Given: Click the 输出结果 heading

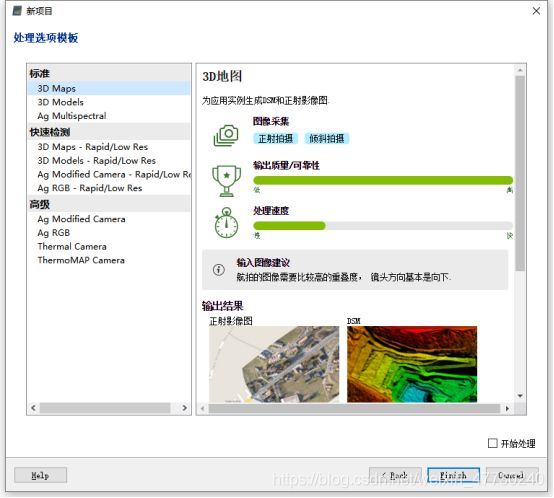Looking at the screenshot, I should coord(223,306).
